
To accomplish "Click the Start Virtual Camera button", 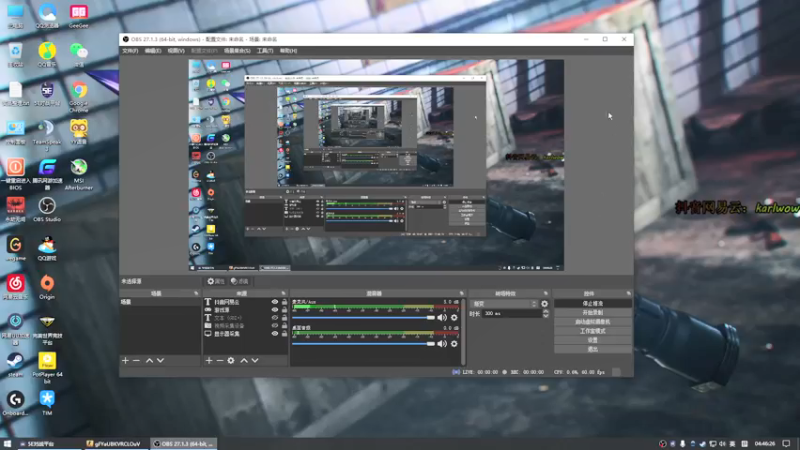I will point(593,322).
